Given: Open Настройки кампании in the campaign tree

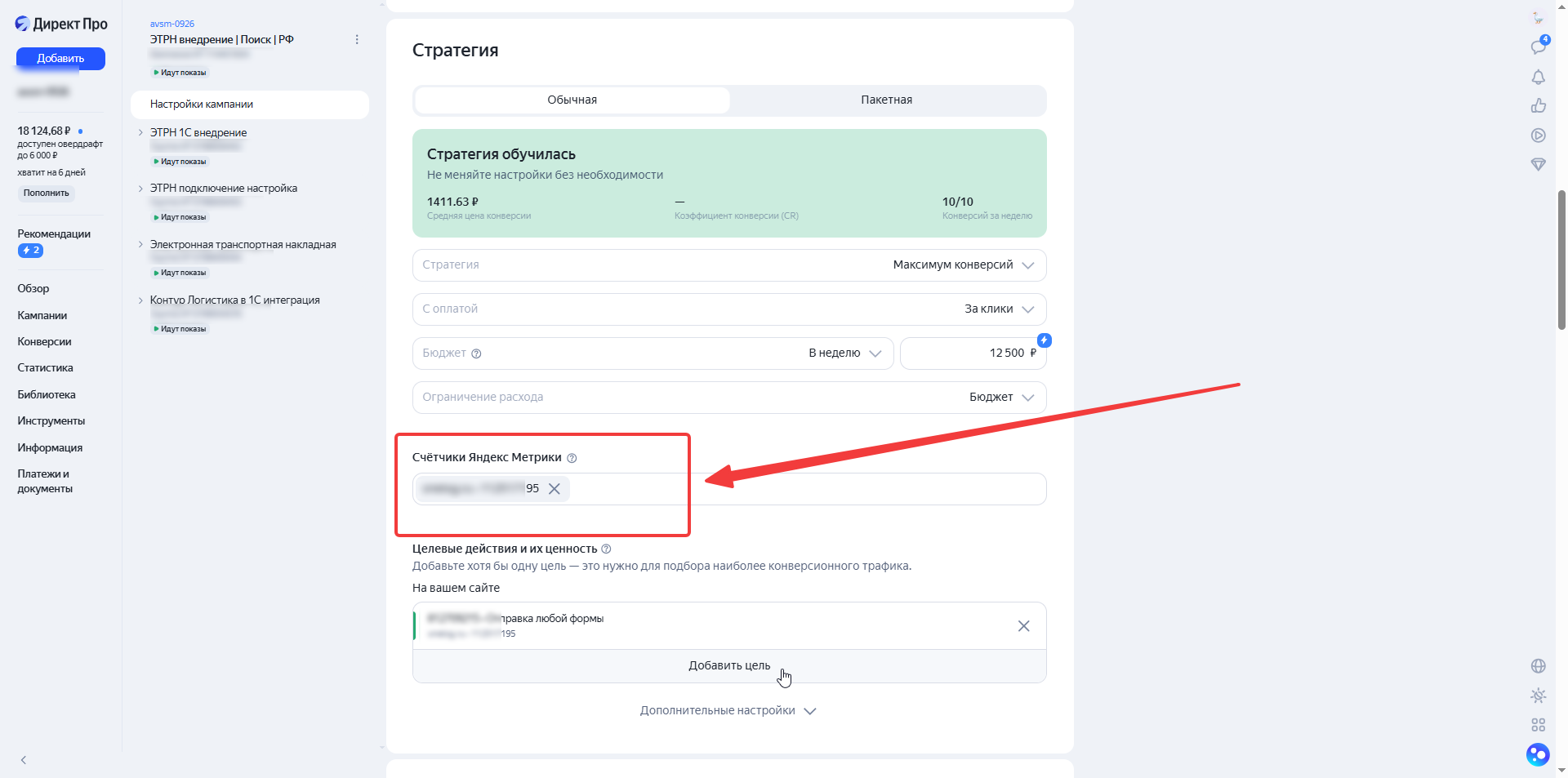Looking at the screenshot, I should pos(250,104).
